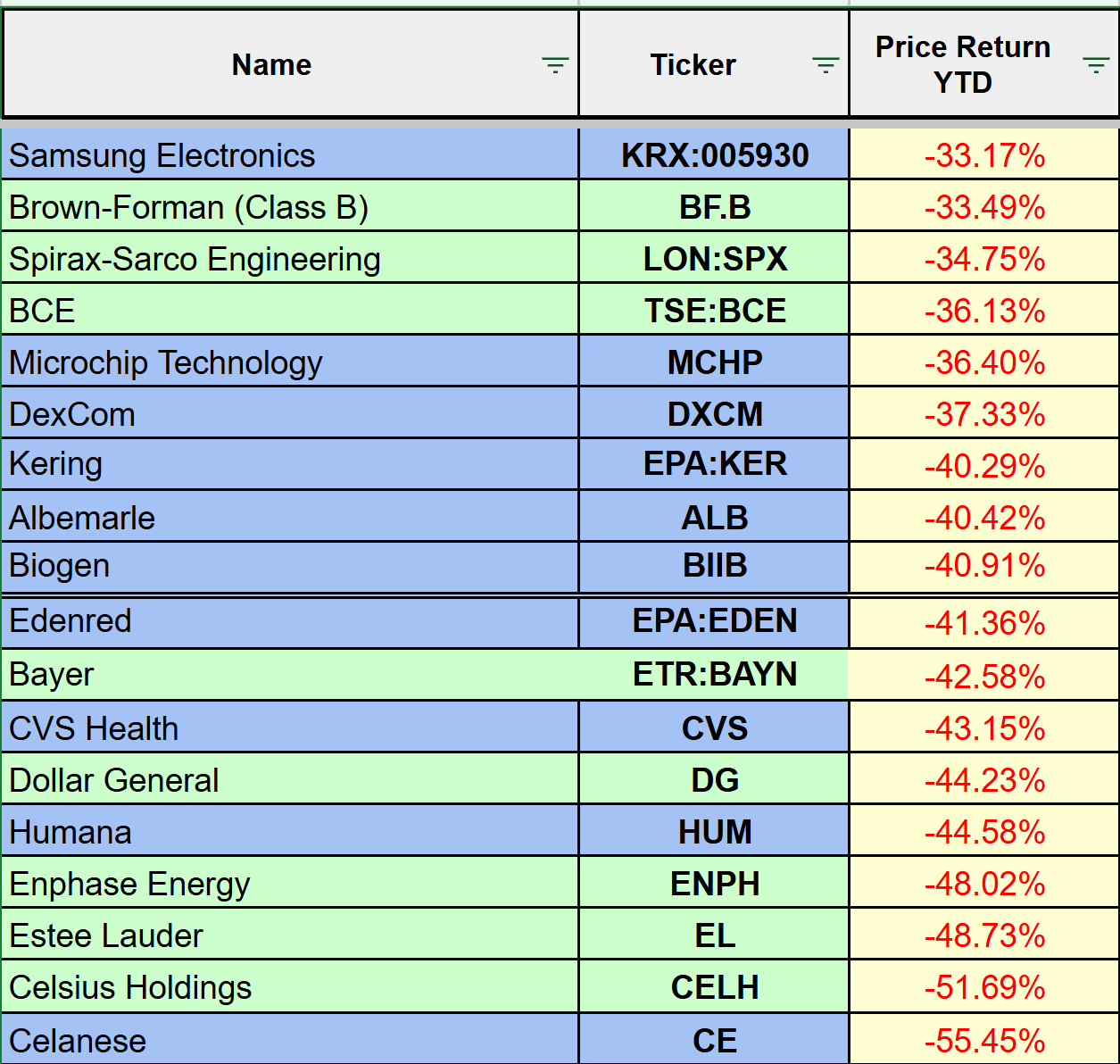Select the Samsung Electronics name cell
The width and height of the screenshot is (1120, 1064).
tap(162, 155)
